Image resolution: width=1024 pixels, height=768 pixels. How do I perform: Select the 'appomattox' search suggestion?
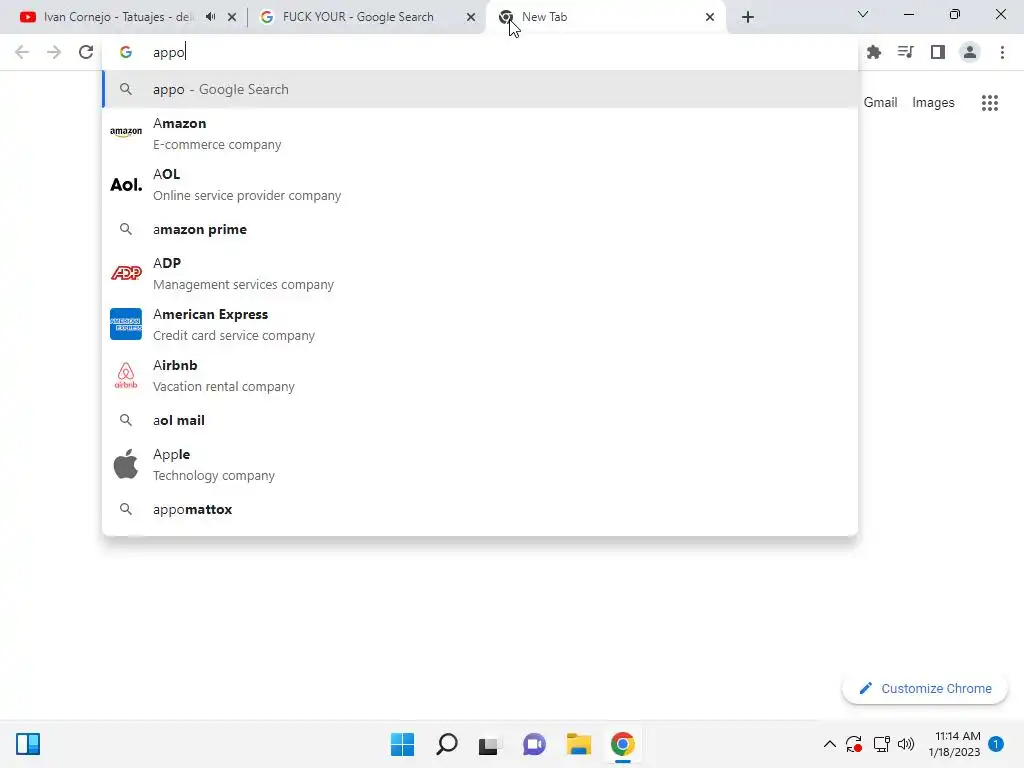(x=480, y=509)
